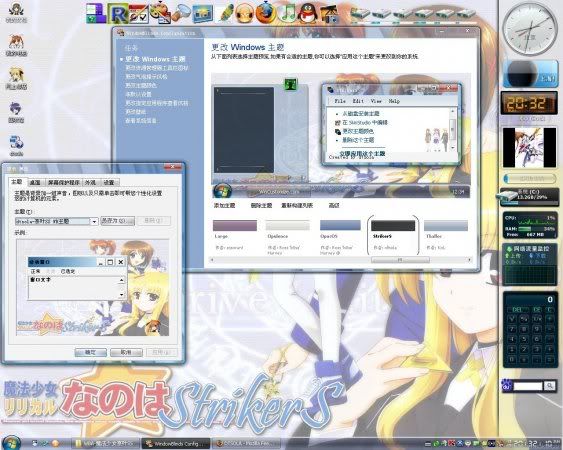Screen dimensions: 563x450
Task: Click the 高级 option under theme preview
Action: tap(334, 205)
